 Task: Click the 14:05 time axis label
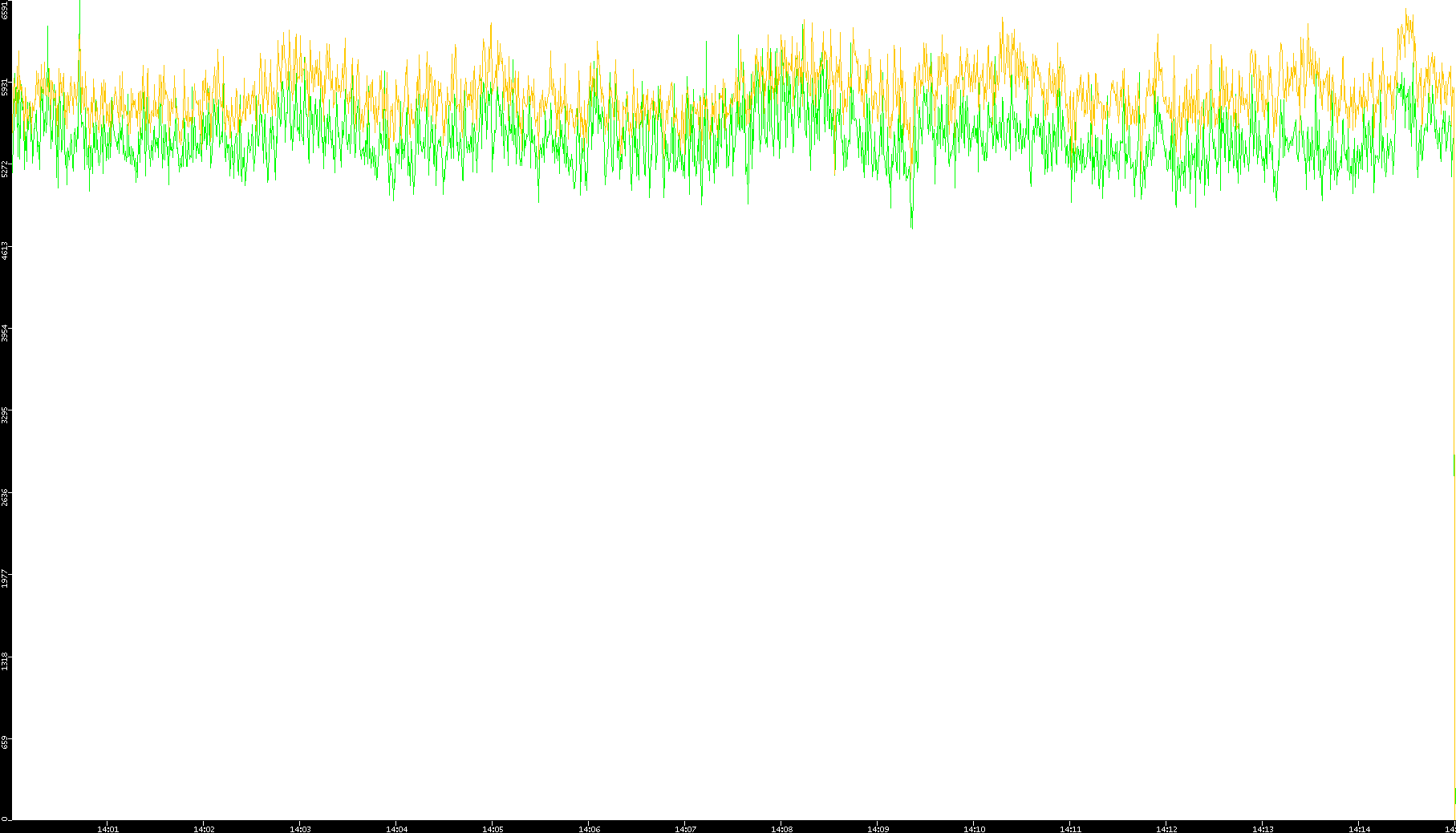[x=493, y=829]
